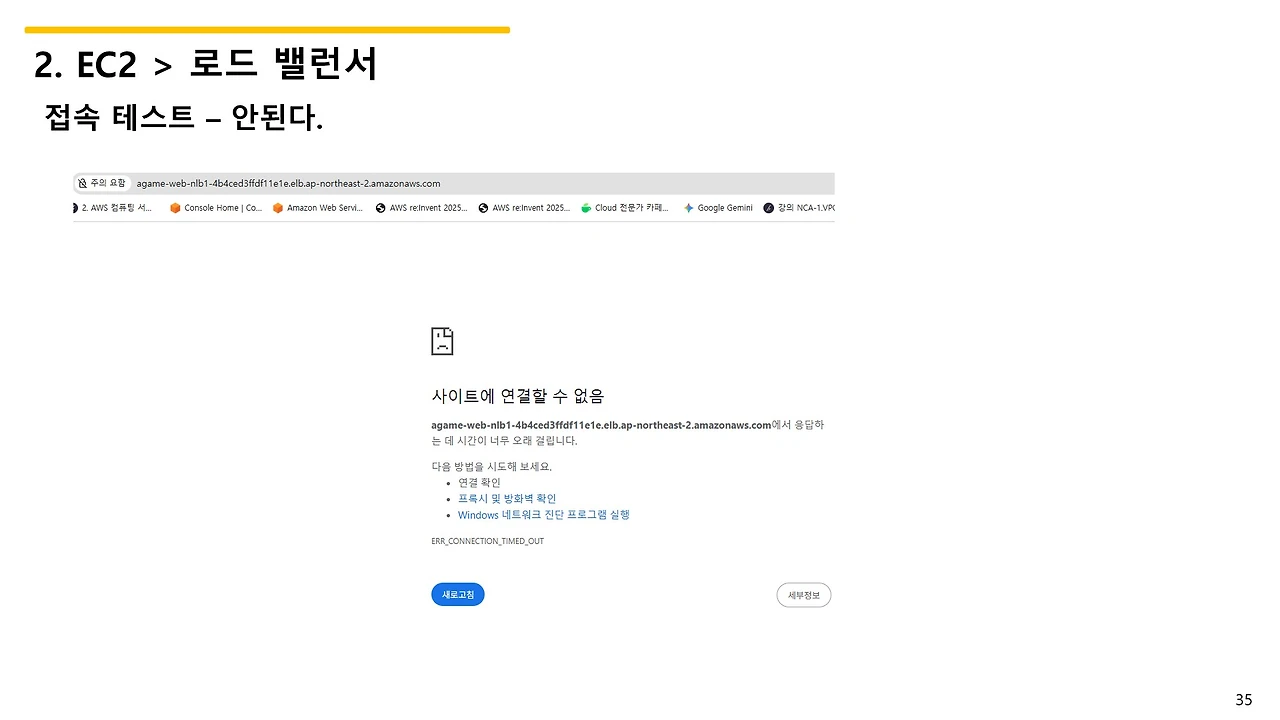The image size is (1280, 720).
Task: Click the 사이트에 연결할 수 없음 heading
Action: click(x=517, y=395)
